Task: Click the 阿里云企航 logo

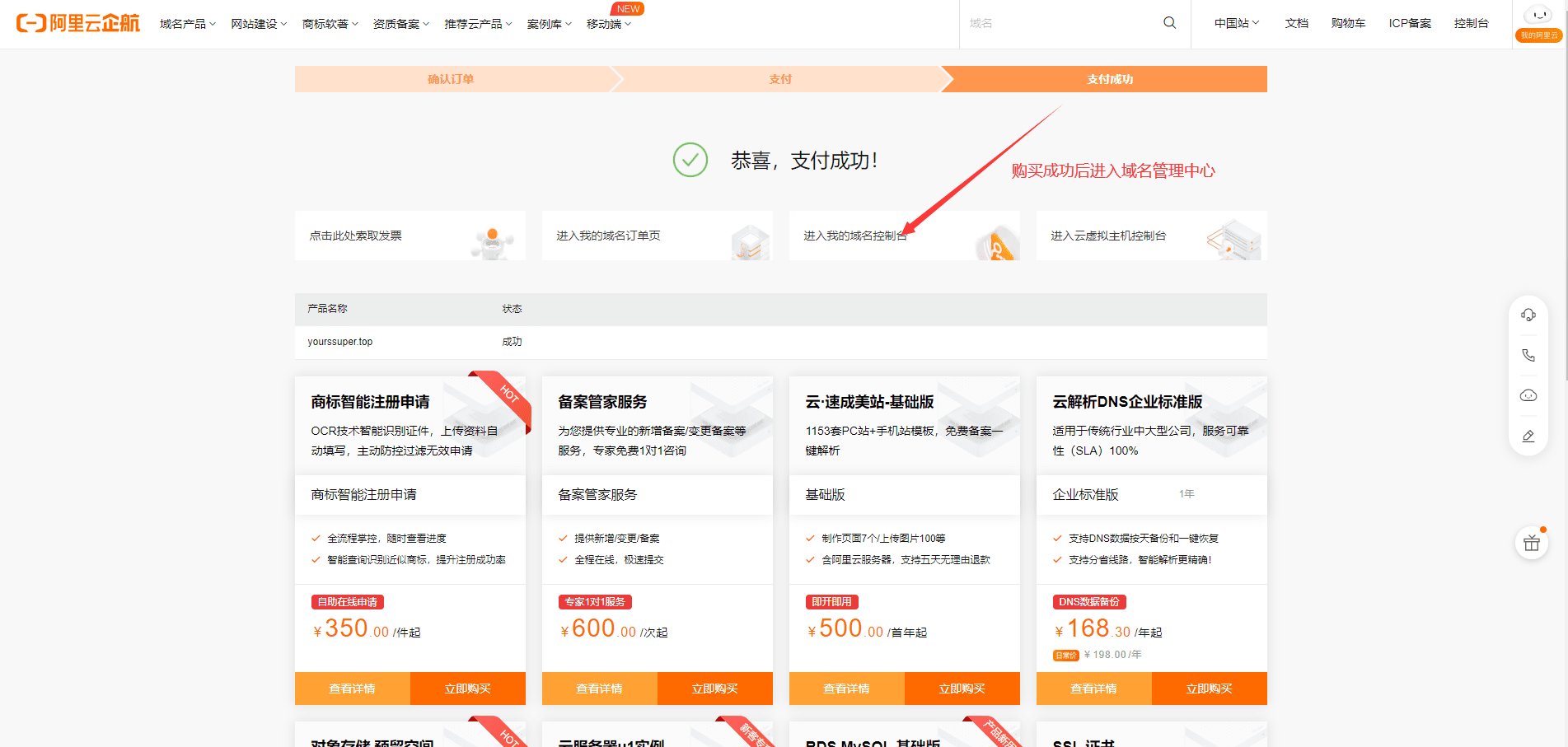Action: click(x=78, y=23)
